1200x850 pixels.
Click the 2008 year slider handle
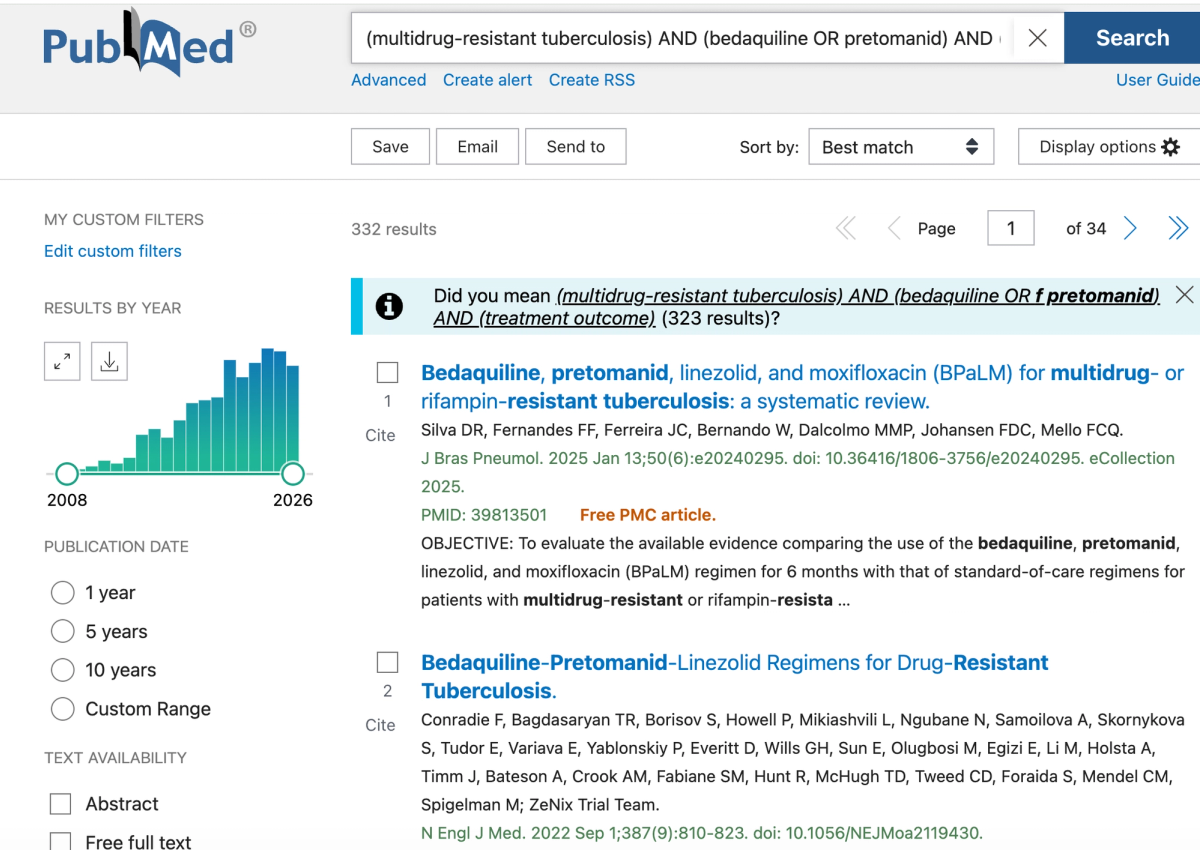(x=67, y=473)
